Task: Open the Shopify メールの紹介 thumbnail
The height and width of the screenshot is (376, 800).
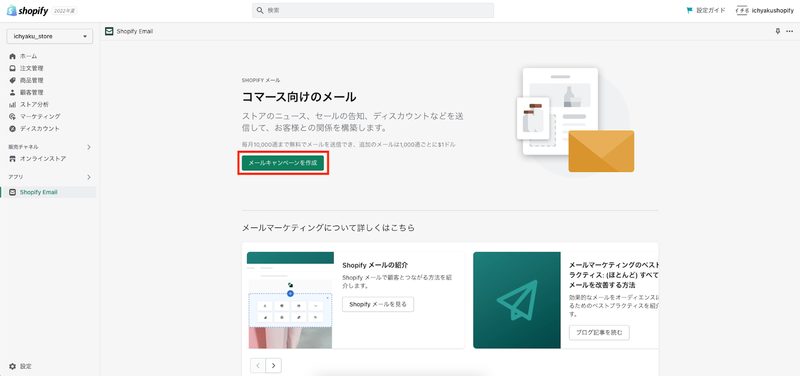Action: tap(290, 300)
